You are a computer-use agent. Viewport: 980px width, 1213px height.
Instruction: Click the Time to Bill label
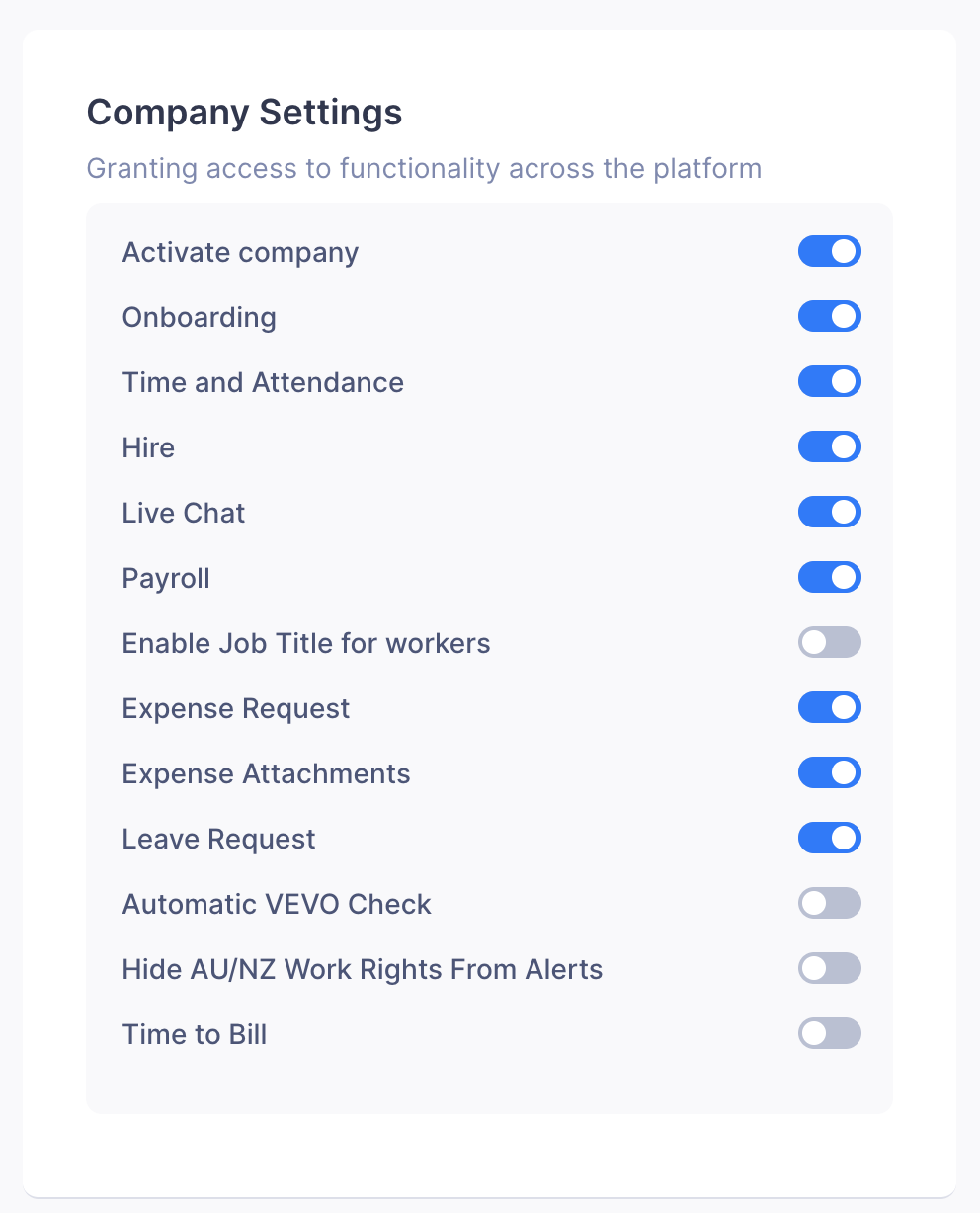tap(195, 1035)
